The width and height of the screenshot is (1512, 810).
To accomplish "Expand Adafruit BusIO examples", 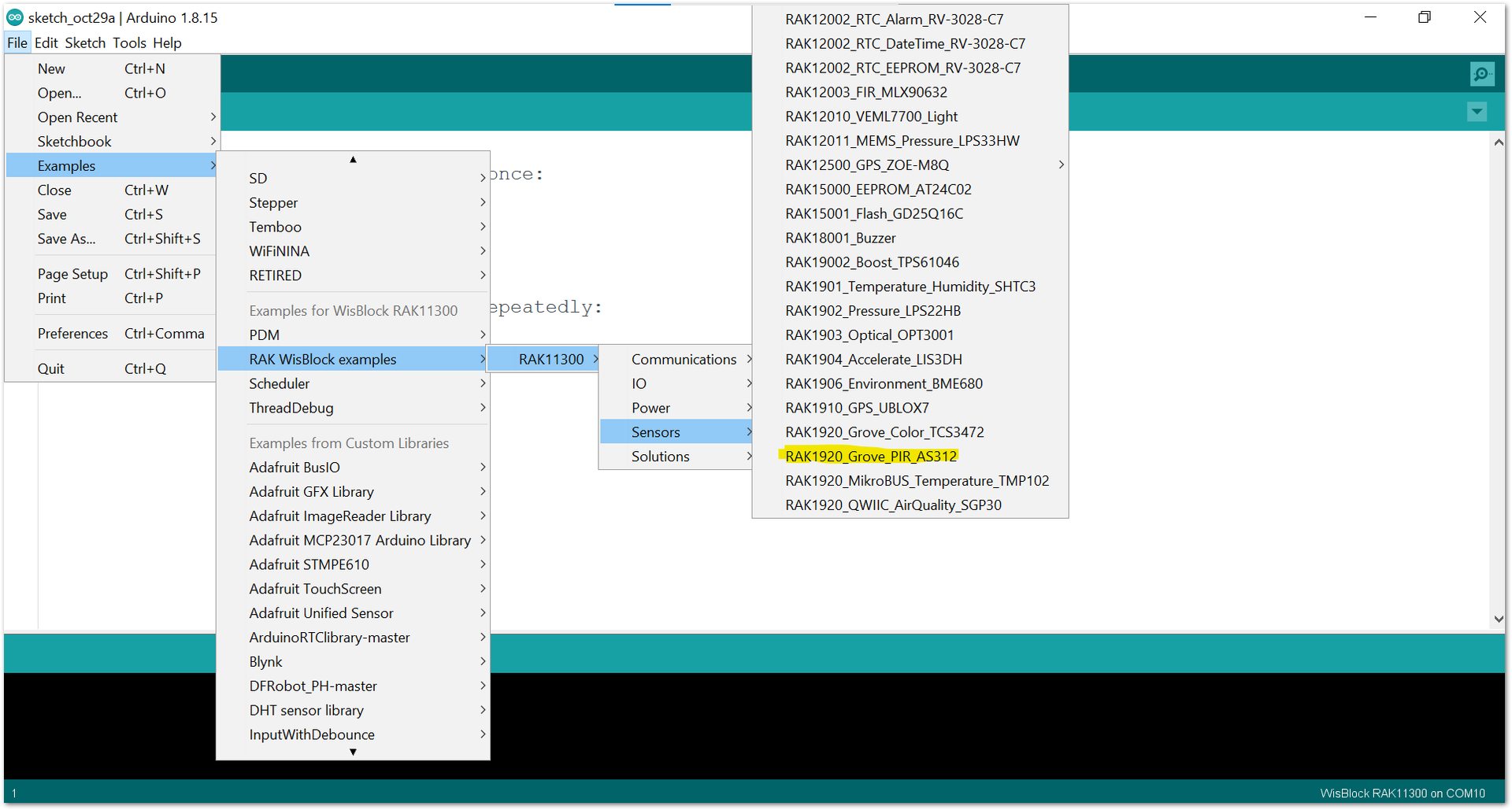I will pyautogui.click(x=354, y=468).
